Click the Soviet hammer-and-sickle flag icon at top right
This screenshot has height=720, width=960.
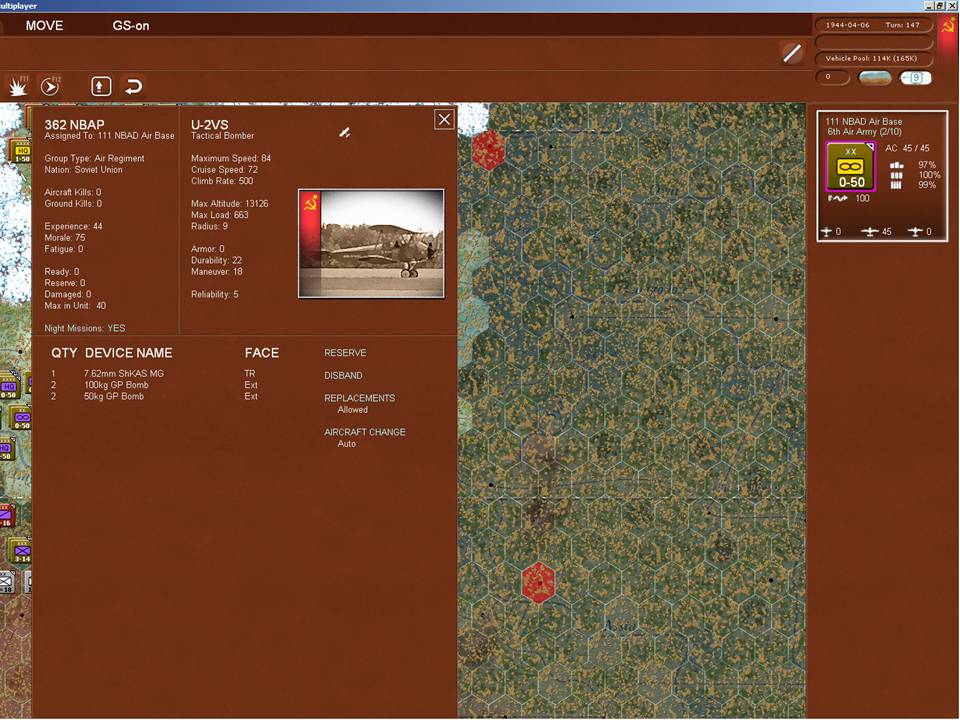(x=948, y=26)
